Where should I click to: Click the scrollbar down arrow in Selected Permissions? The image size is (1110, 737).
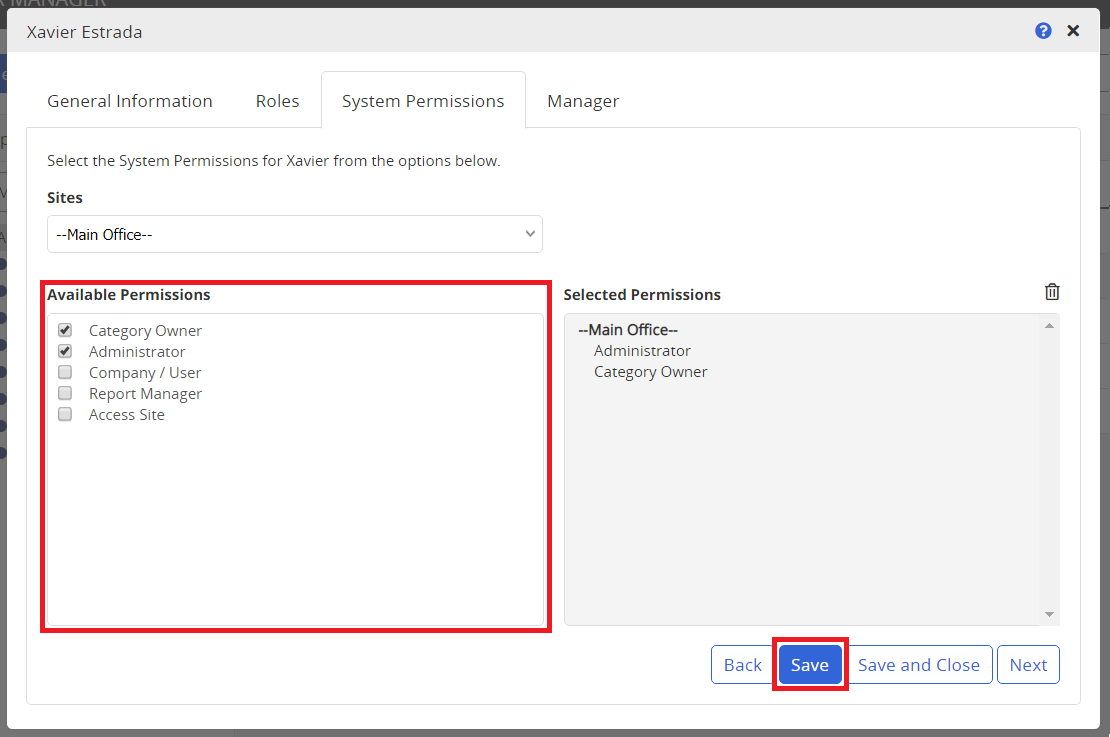pos(1049,613)
